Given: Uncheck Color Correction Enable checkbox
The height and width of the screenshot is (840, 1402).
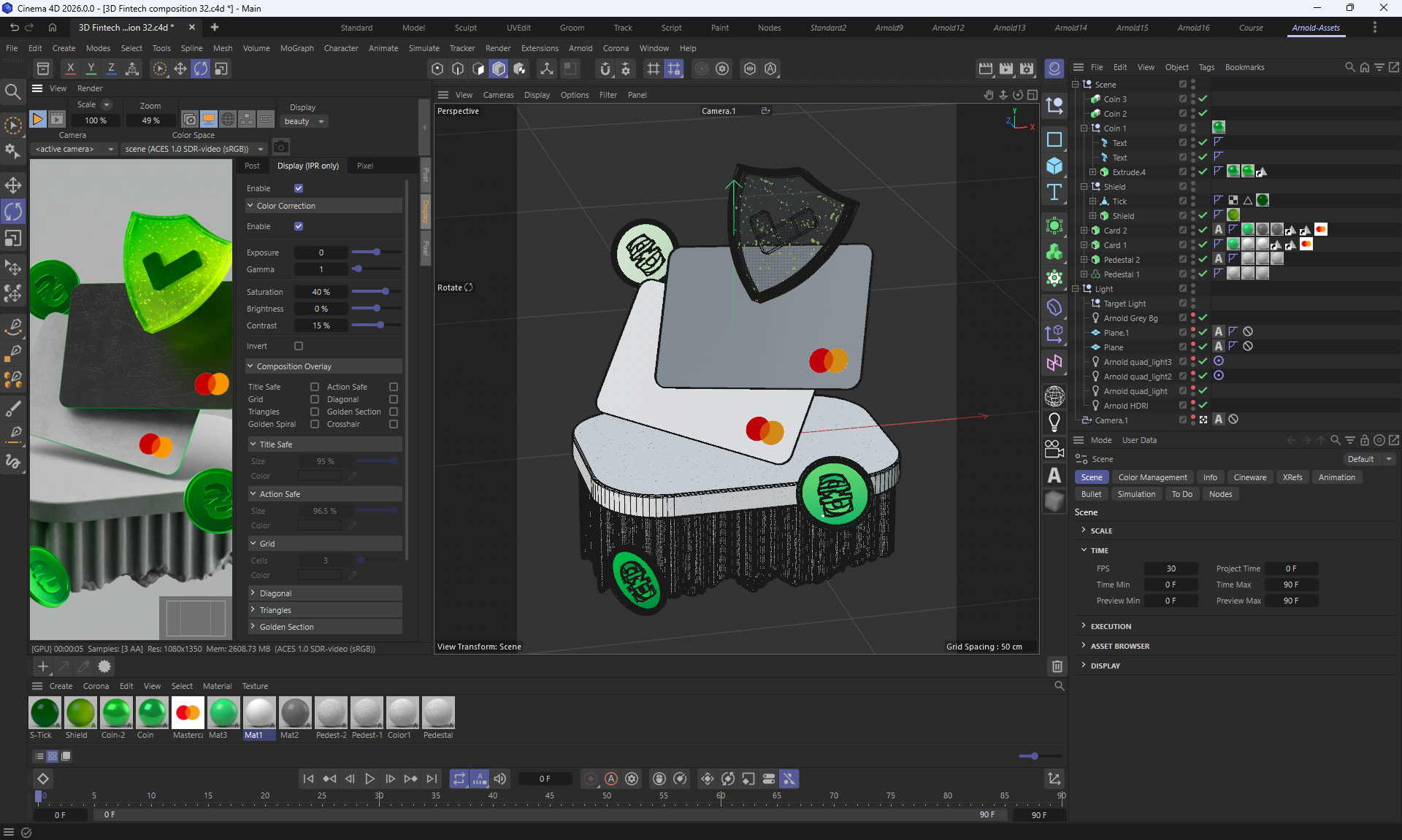Looking at the screenshot, I should 299,226.
